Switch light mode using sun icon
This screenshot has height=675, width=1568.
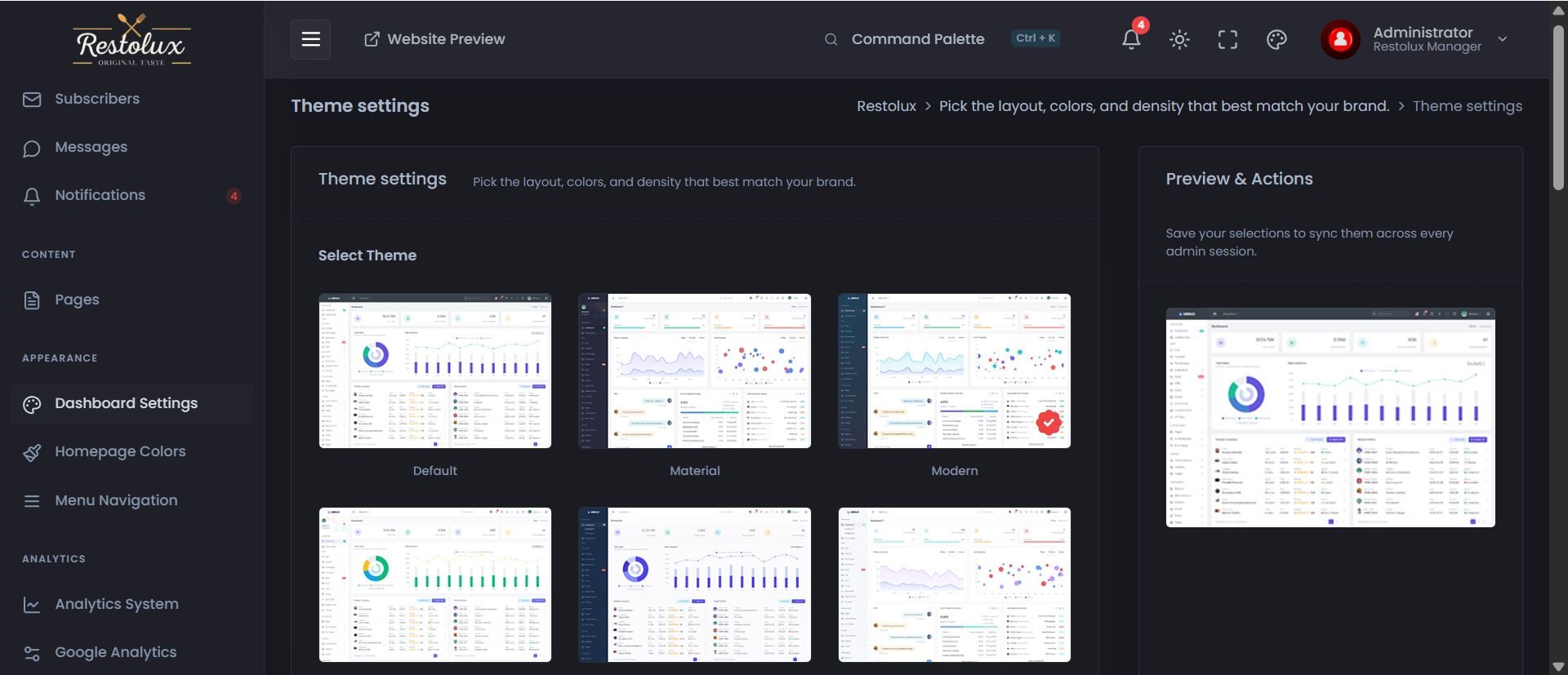tap(1179, 39)
